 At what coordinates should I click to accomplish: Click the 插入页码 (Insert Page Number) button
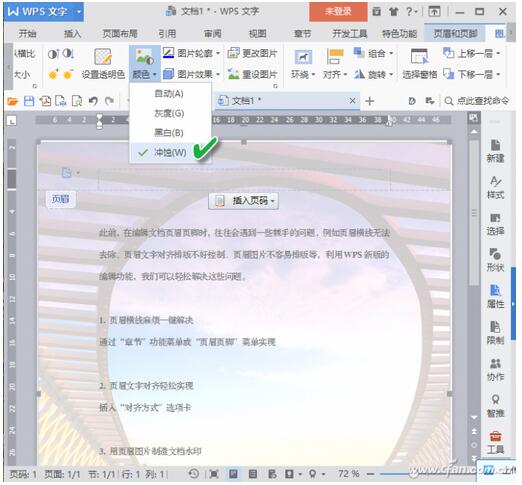click(x=243, y=201)
